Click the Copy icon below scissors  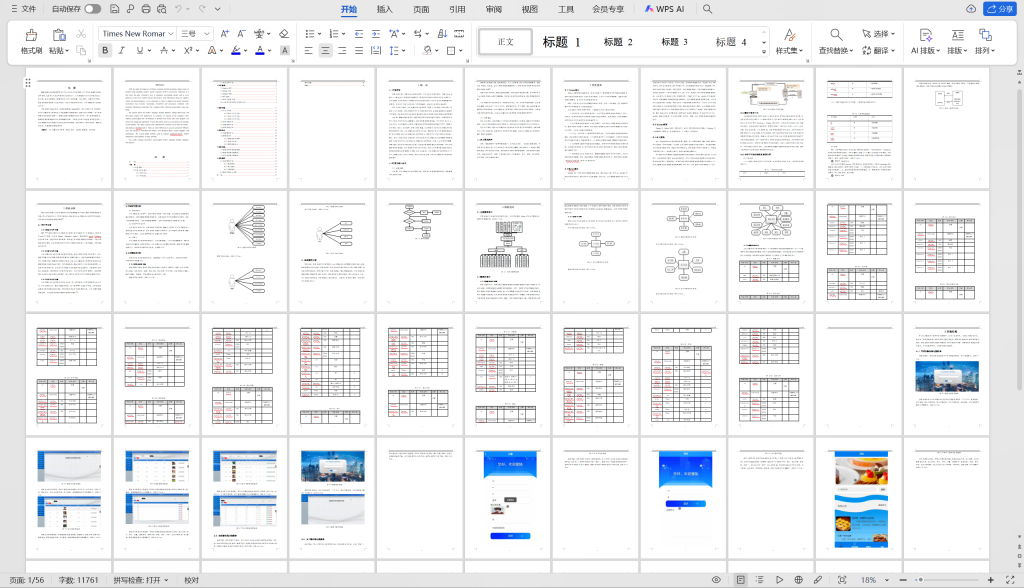pyautogui.click(x=81, y=50)
